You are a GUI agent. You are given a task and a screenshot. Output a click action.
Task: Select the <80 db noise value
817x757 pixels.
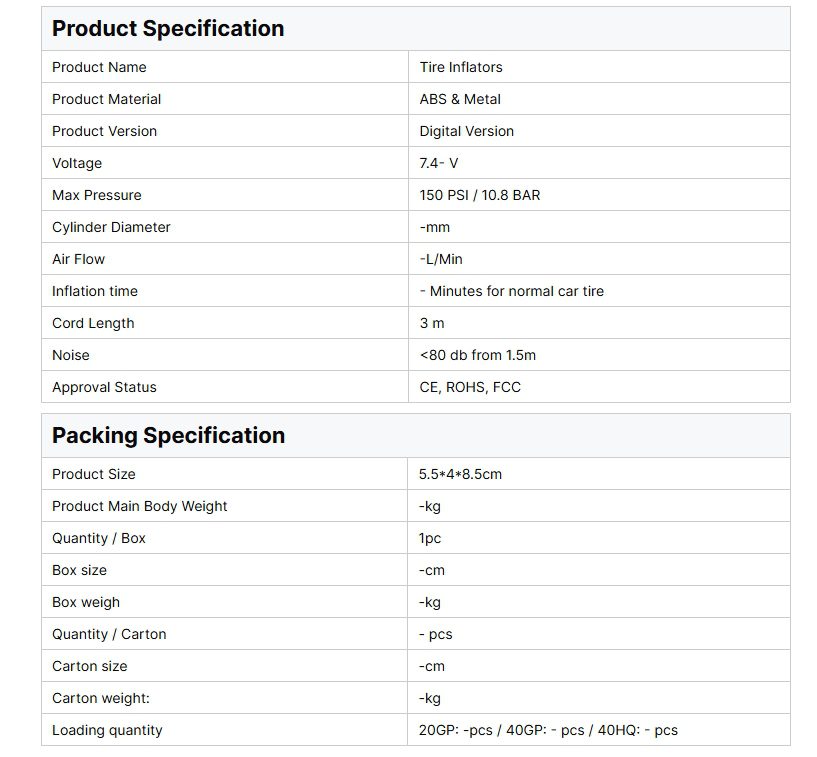point(478,355)
